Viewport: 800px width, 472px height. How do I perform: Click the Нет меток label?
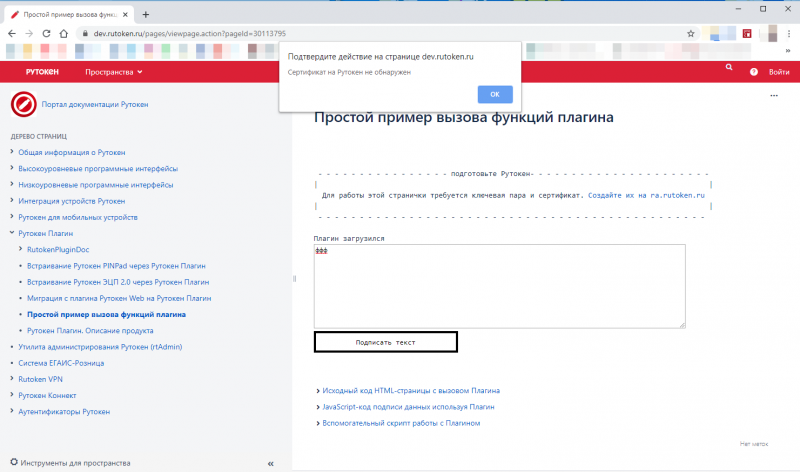point(754,444)
